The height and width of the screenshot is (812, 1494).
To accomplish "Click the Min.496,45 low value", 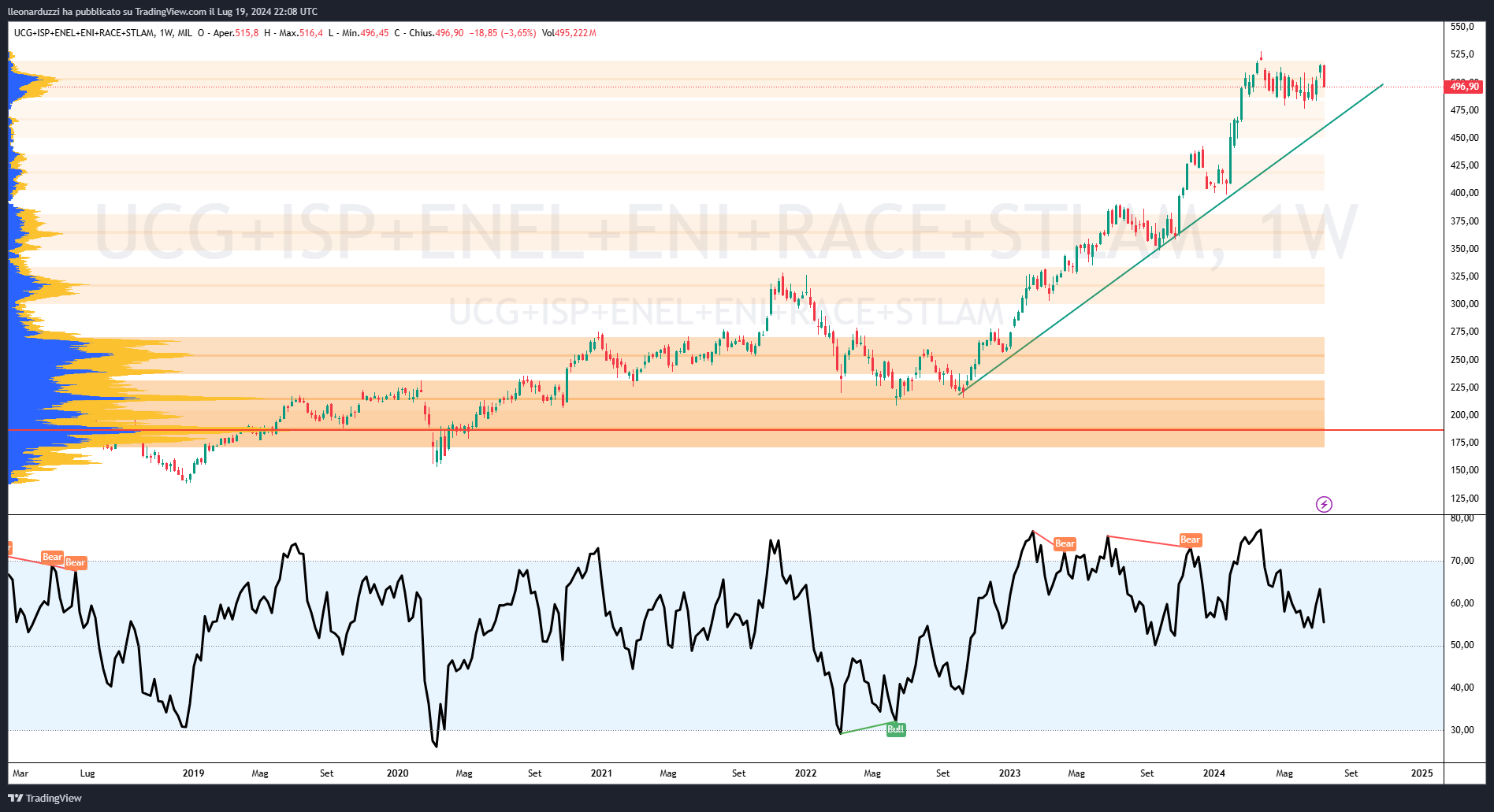I will pos(366,33).
